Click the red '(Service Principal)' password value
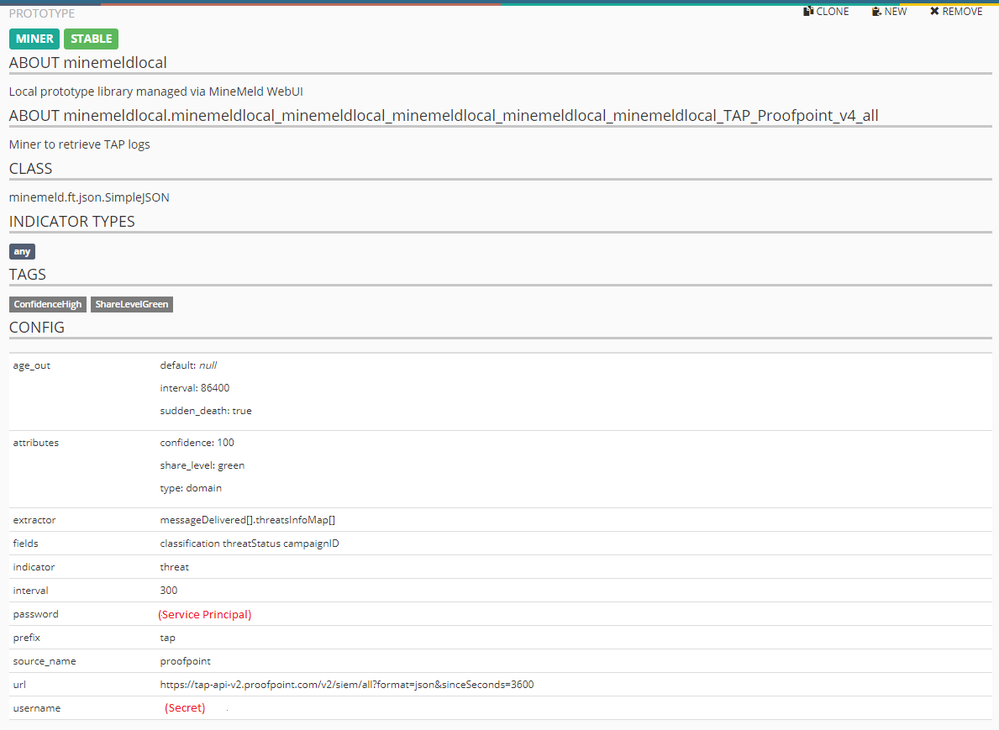This screenshot has height=730, width=999. pos(205,615)
